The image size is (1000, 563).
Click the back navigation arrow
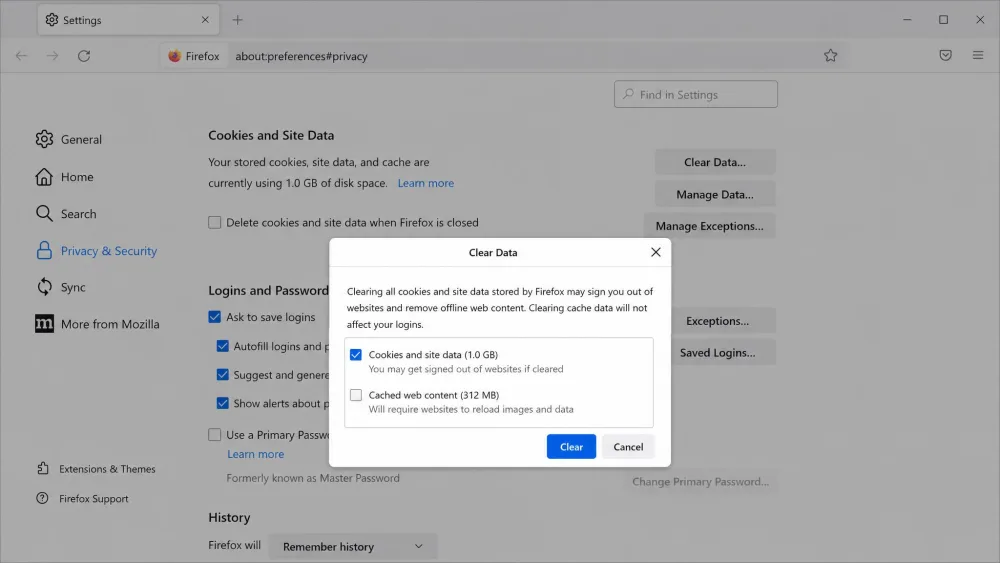tap(21, 56)
